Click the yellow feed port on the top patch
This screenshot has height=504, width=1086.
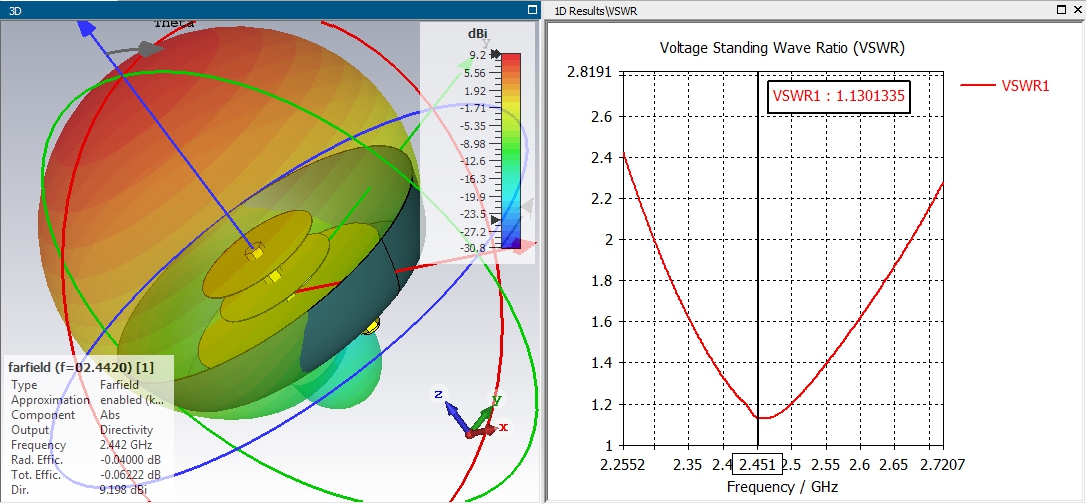click(x=256, y=252)
